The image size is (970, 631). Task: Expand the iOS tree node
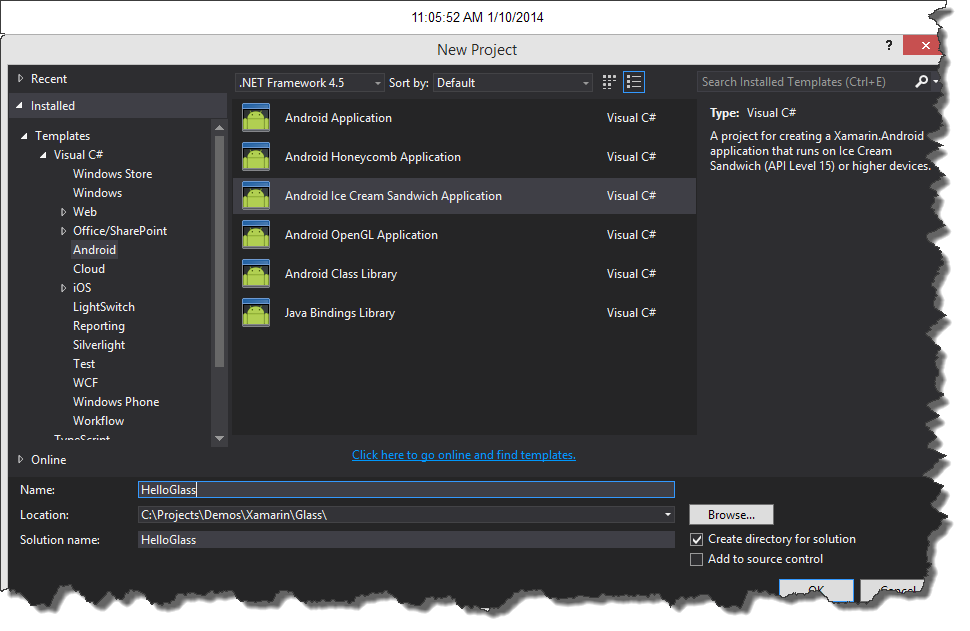[63, 288]
